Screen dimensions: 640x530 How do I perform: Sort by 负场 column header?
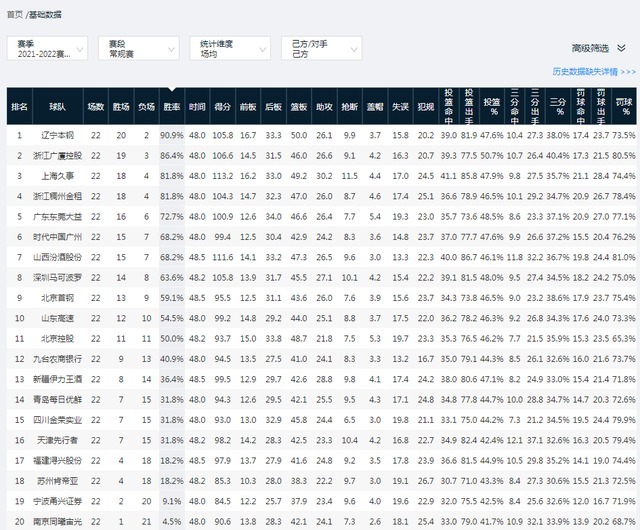(146, 107)
